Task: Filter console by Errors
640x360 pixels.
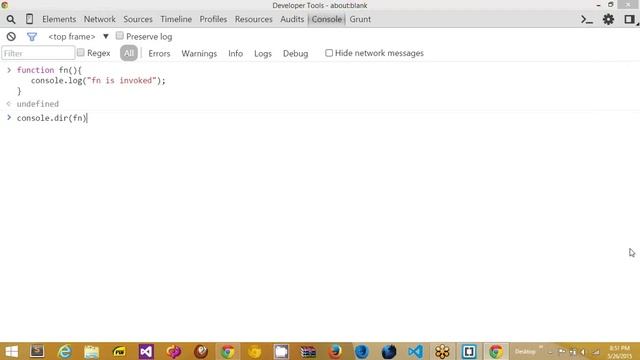Action: click(159, 53)
